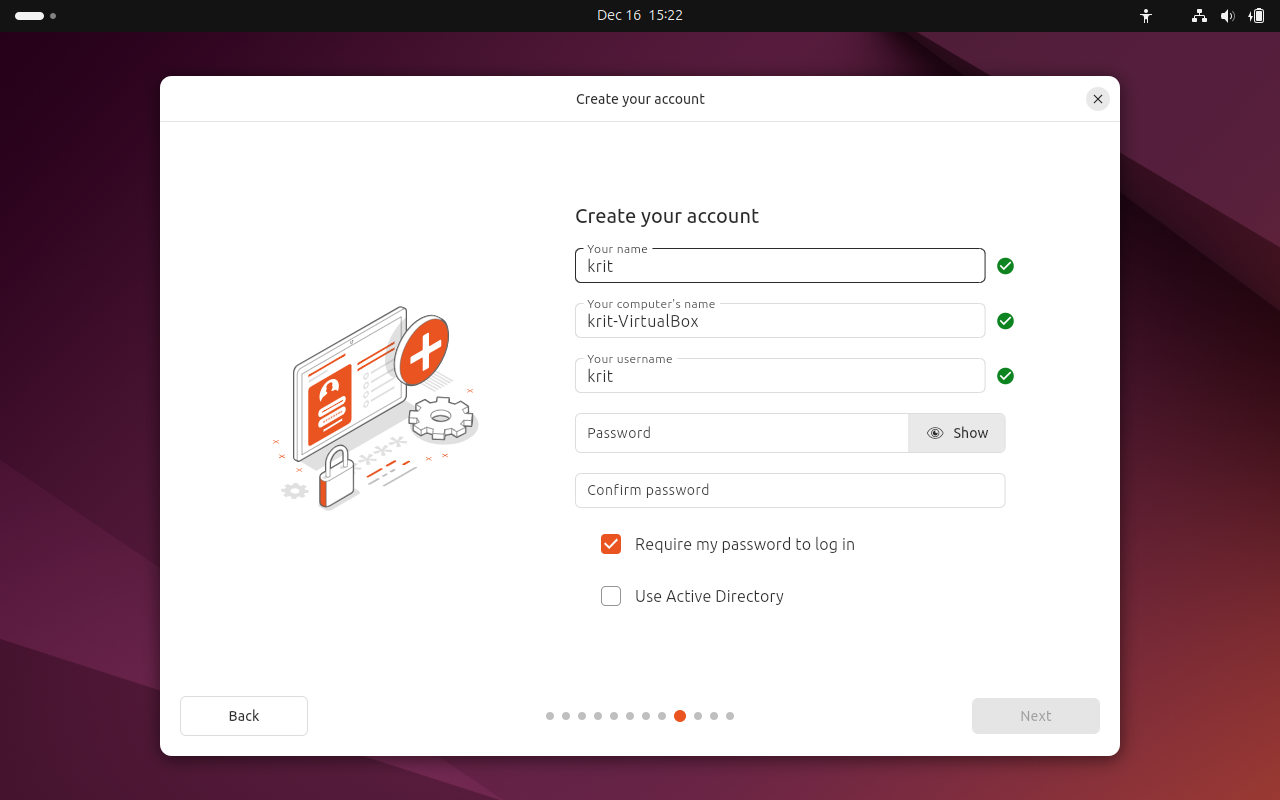
Task: Click the Activities pill indicator
Action: [30, 16]
